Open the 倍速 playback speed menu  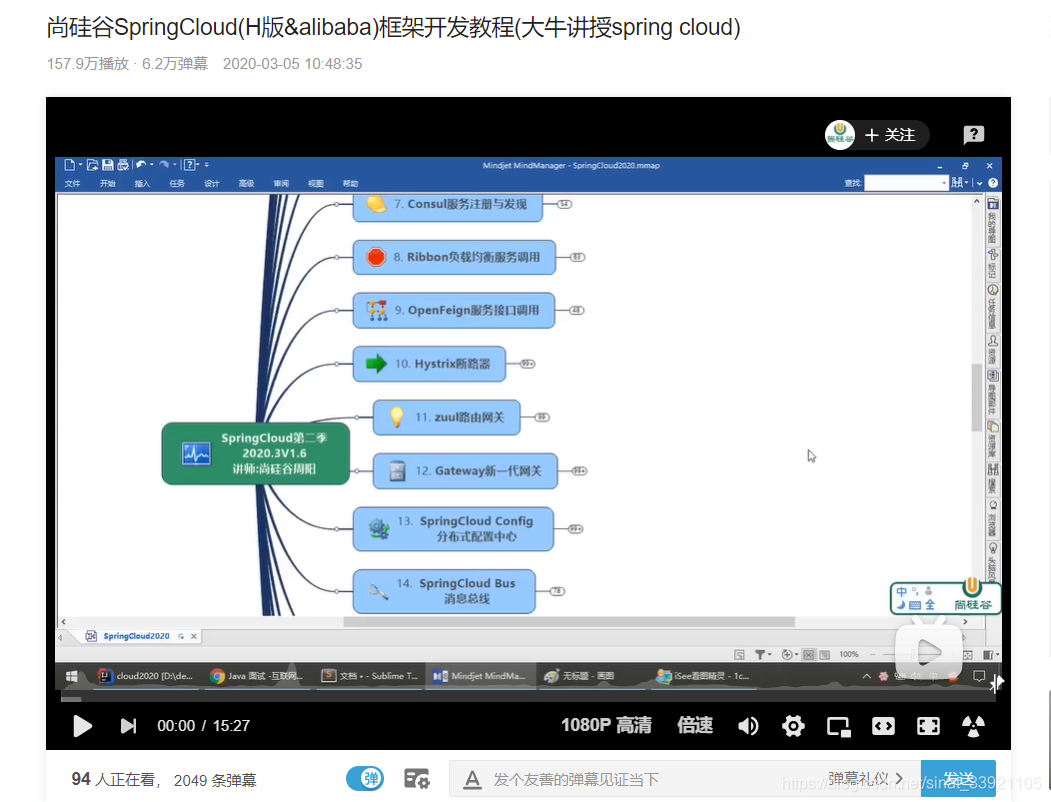[695, 725]
